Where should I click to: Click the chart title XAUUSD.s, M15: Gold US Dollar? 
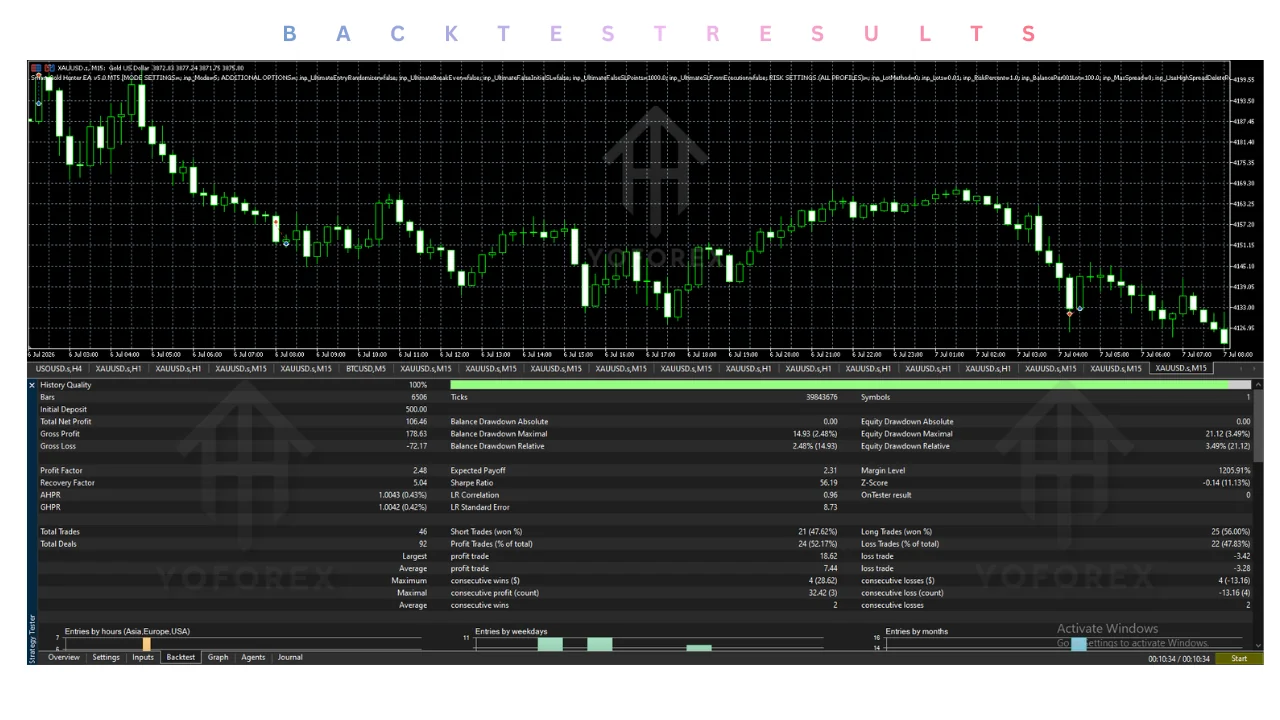[x=103, y=68]
